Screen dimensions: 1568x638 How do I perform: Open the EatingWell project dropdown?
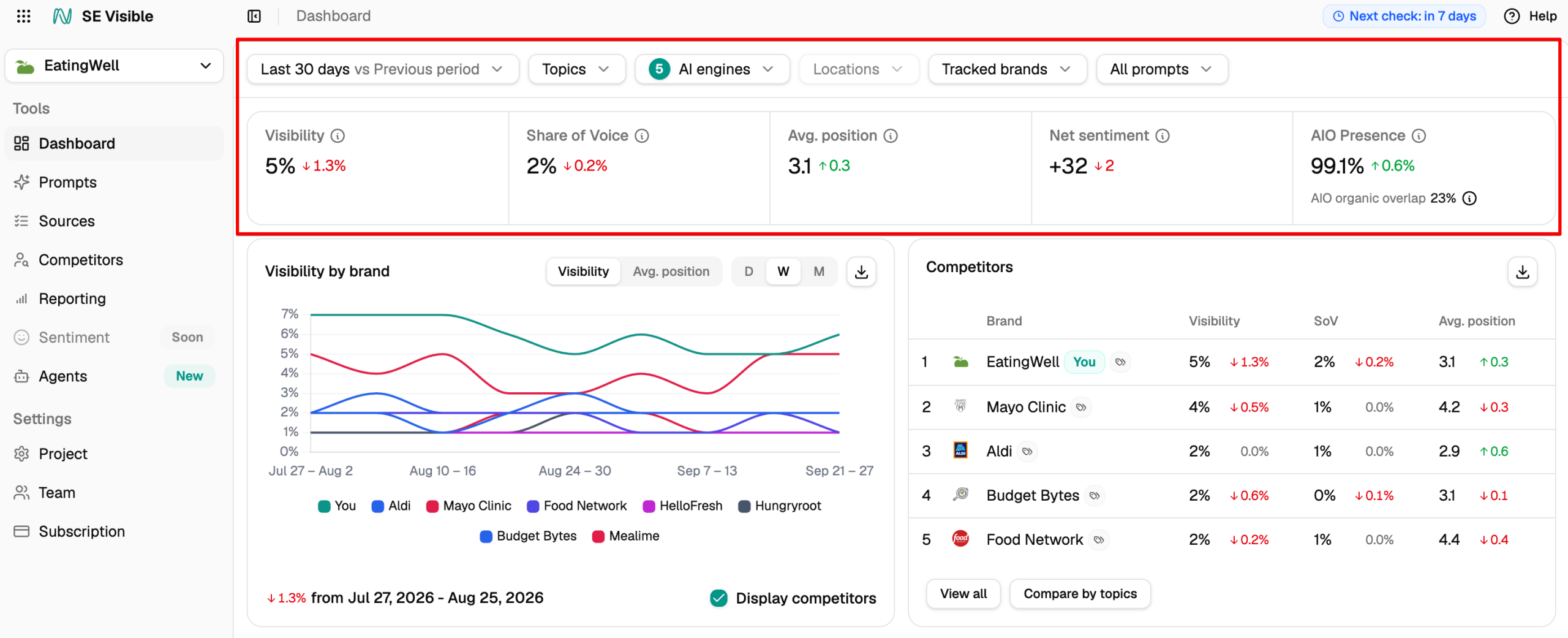click(x=114, y=66)
